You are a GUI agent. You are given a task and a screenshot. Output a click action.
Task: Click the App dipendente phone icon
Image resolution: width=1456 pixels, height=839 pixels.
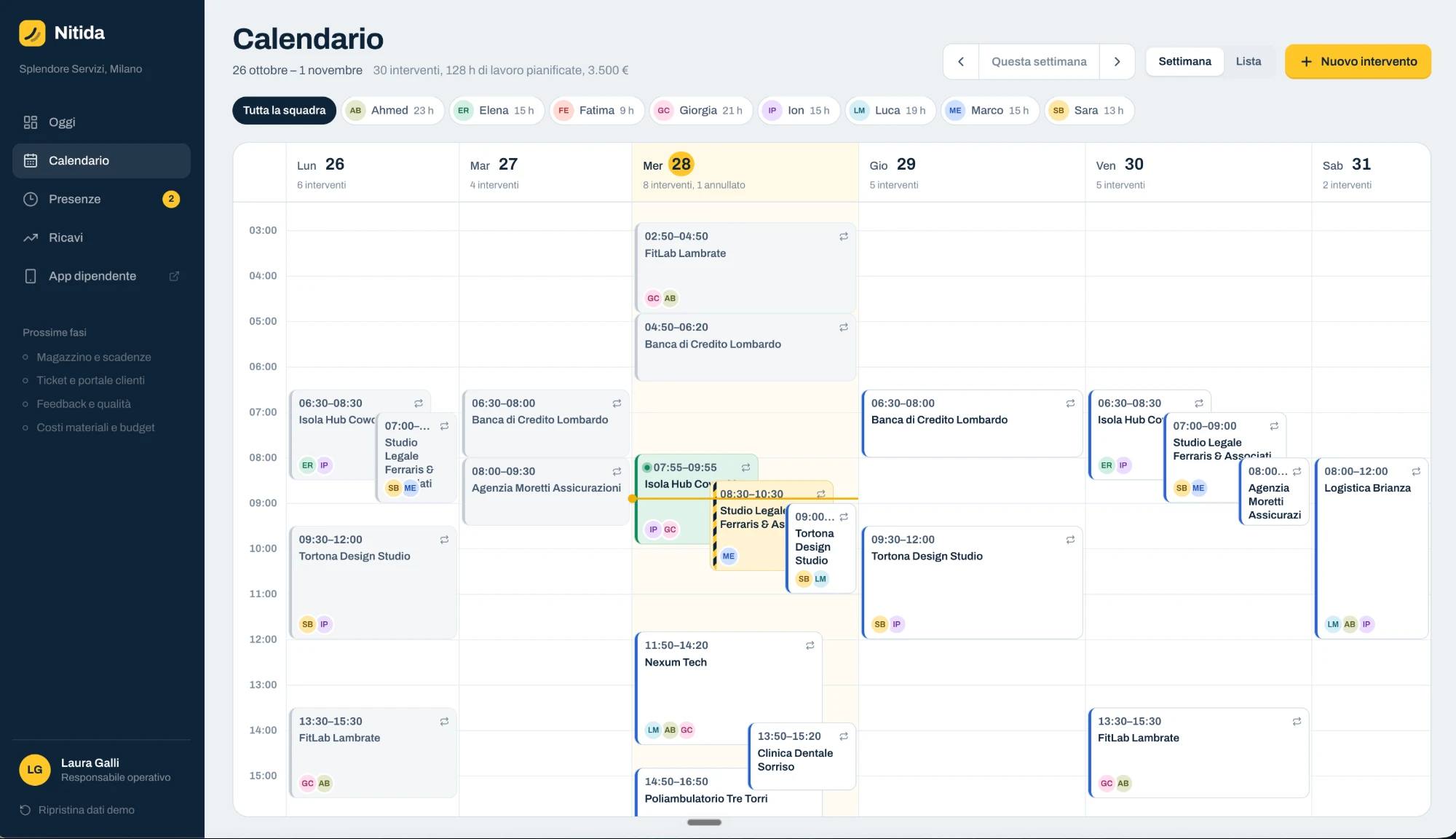coord(31,276)
